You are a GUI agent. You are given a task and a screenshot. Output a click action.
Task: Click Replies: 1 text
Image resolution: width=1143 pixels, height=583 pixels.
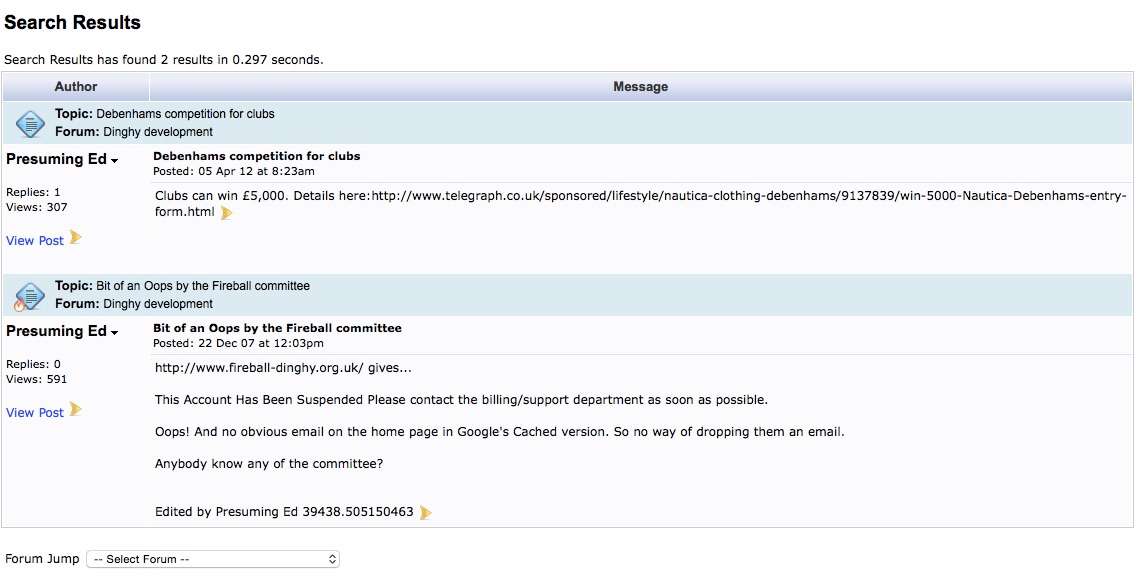(34, 192)
